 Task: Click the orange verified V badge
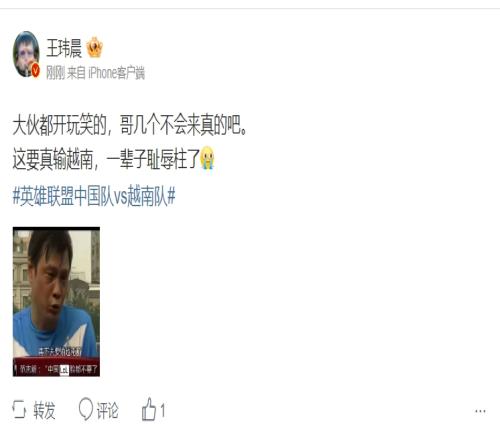click(35, 71)
